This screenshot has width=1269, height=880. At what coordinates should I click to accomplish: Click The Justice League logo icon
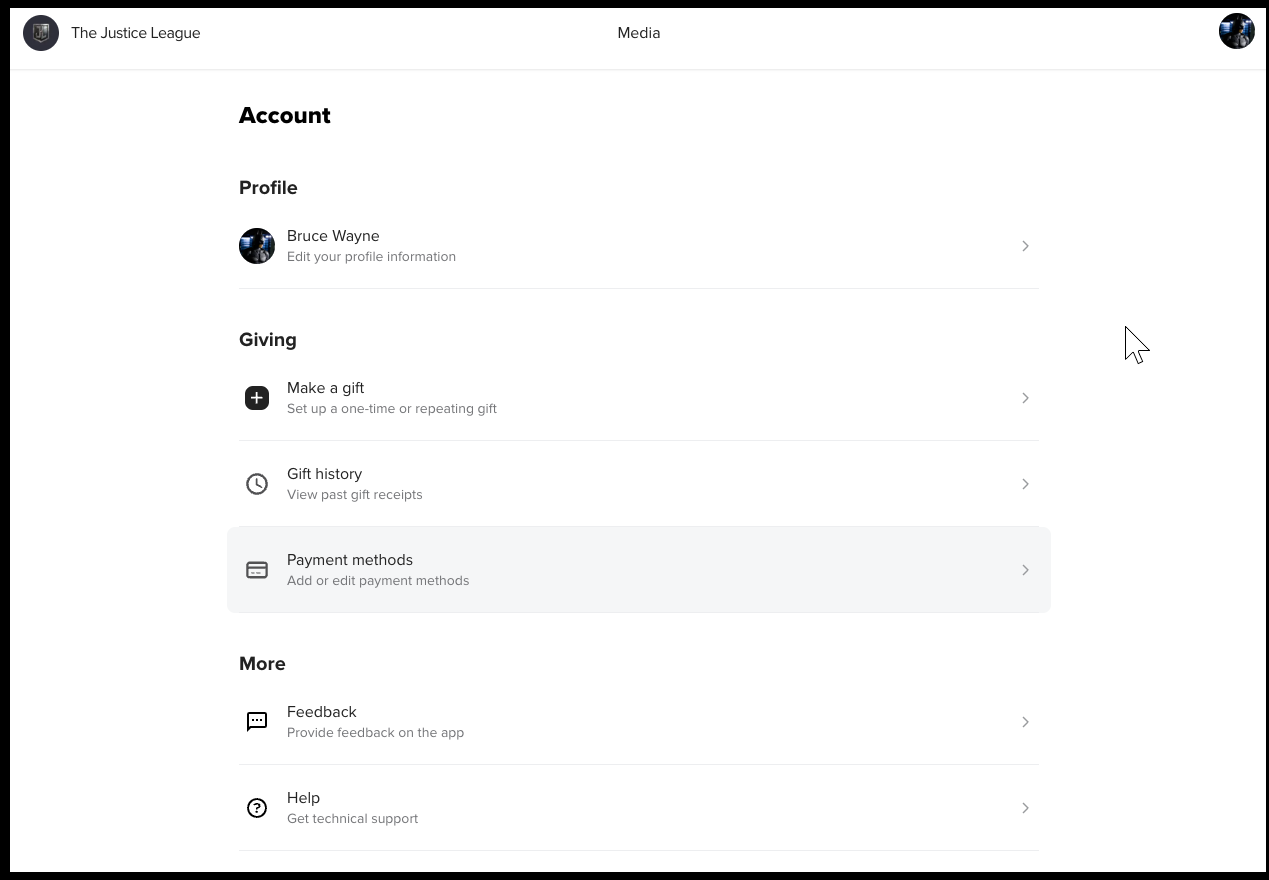pyautogui.click(x=41, y=33)
